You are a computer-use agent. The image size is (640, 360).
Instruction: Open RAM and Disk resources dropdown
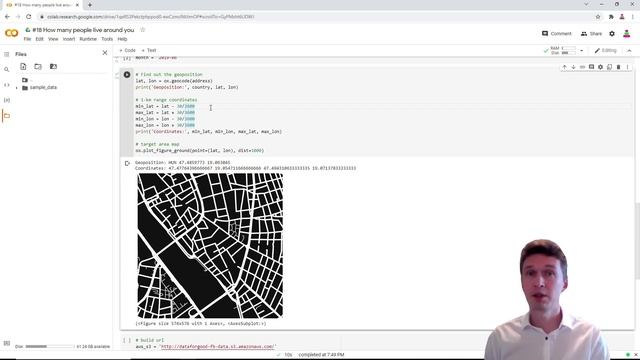582,51
